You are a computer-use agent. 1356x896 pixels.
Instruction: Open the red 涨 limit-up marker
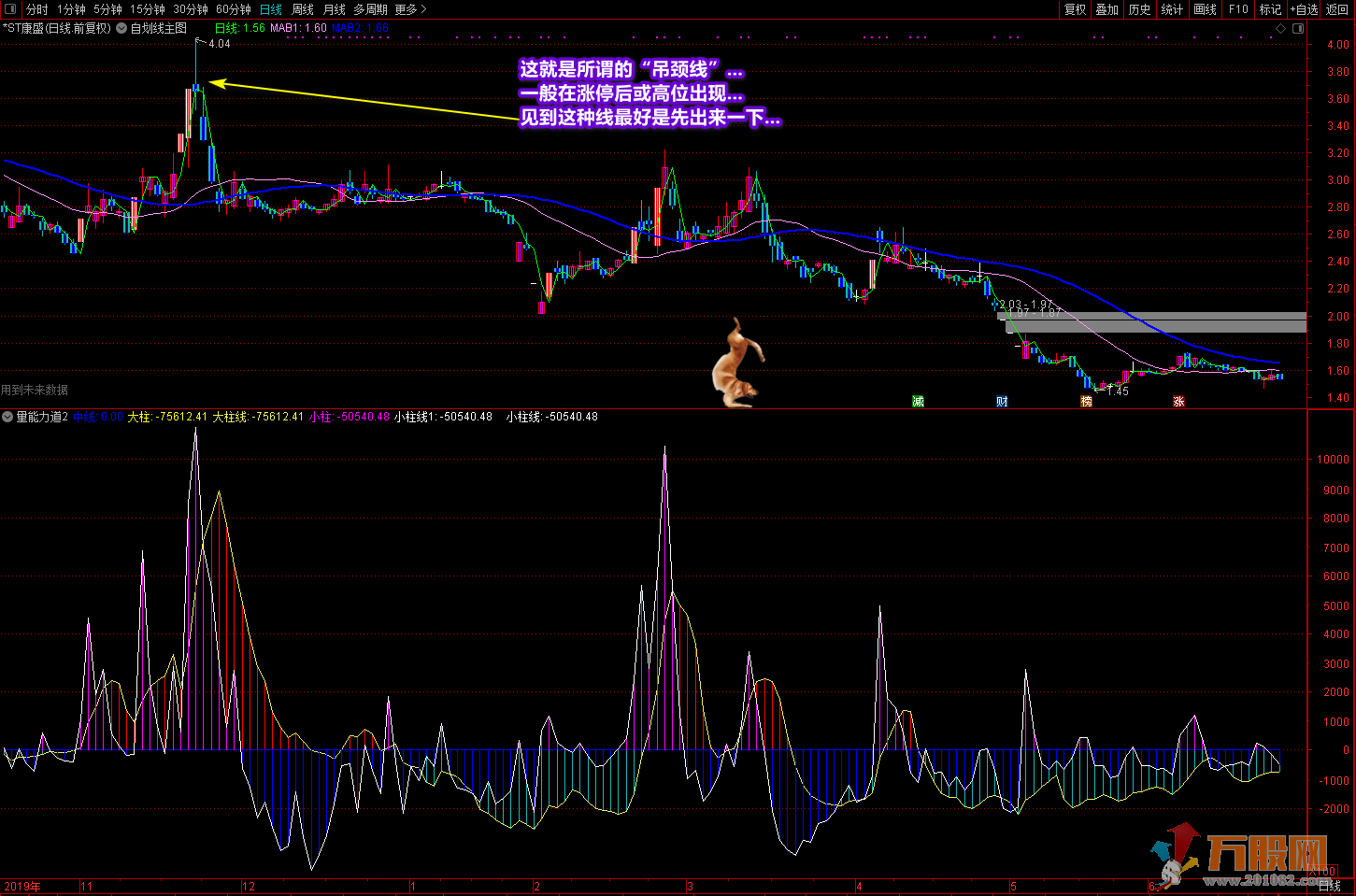[1178, 402]
